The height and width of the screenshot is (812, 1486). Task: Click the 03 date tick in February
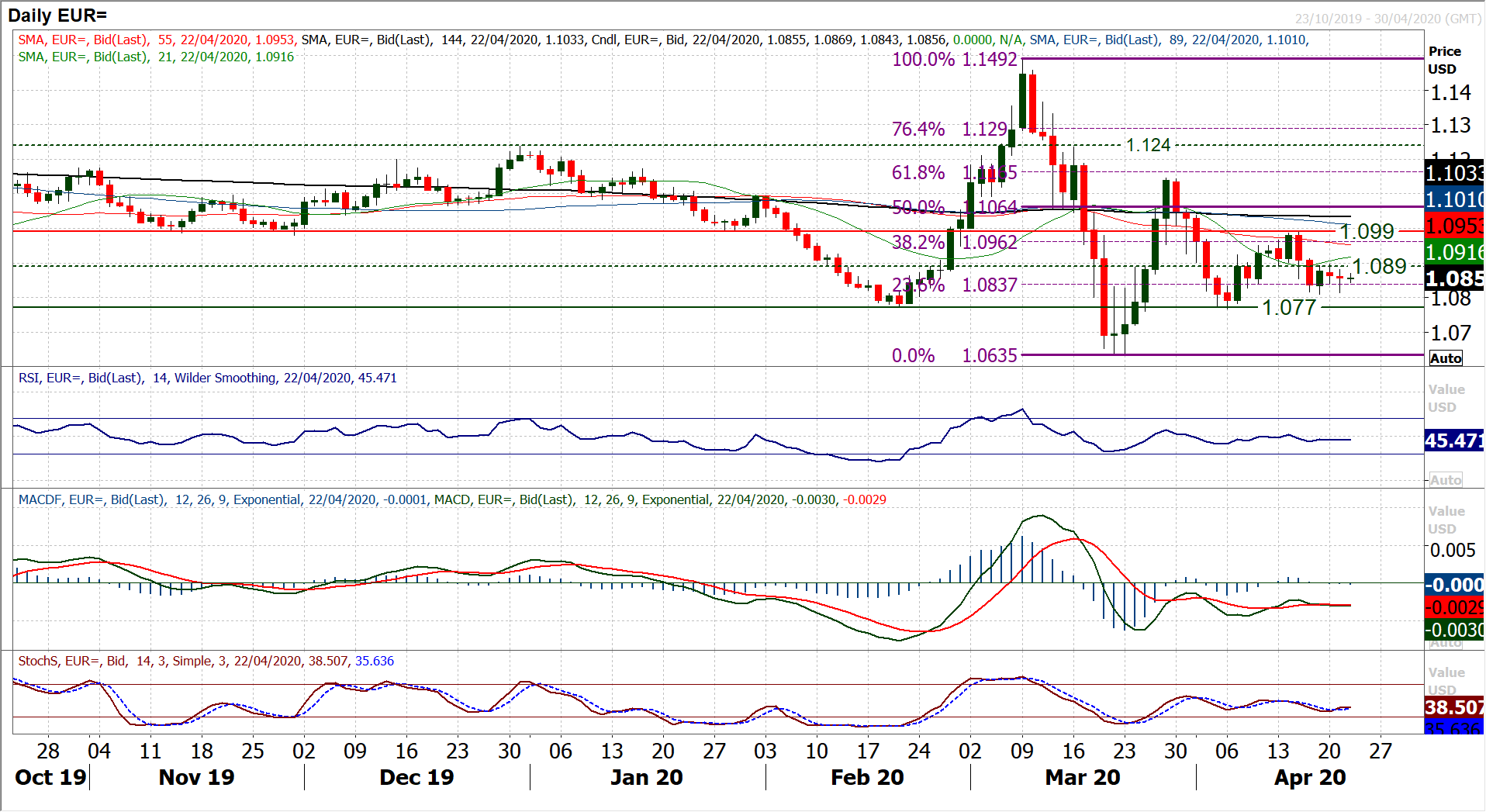pyautogui.click(x=765, y=751)
